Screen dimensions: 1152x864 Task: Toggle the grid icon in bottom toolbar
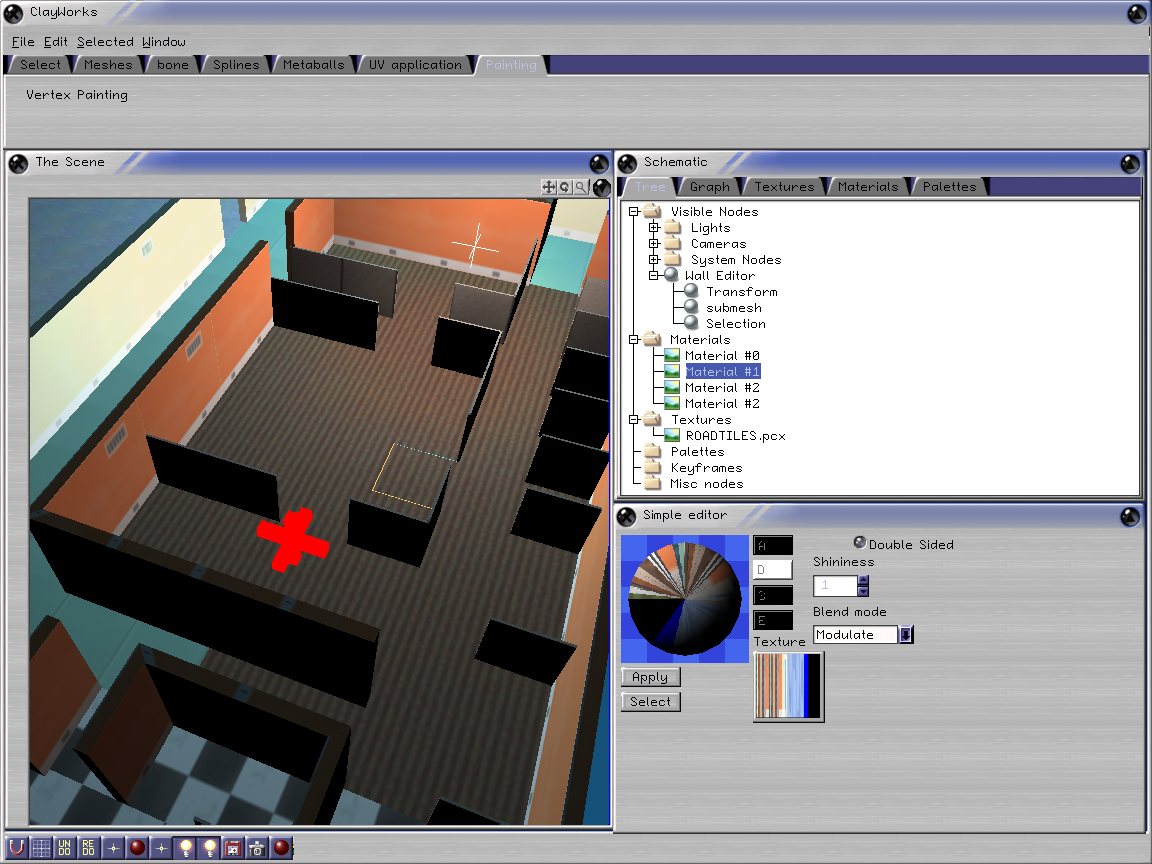point(41,848)
